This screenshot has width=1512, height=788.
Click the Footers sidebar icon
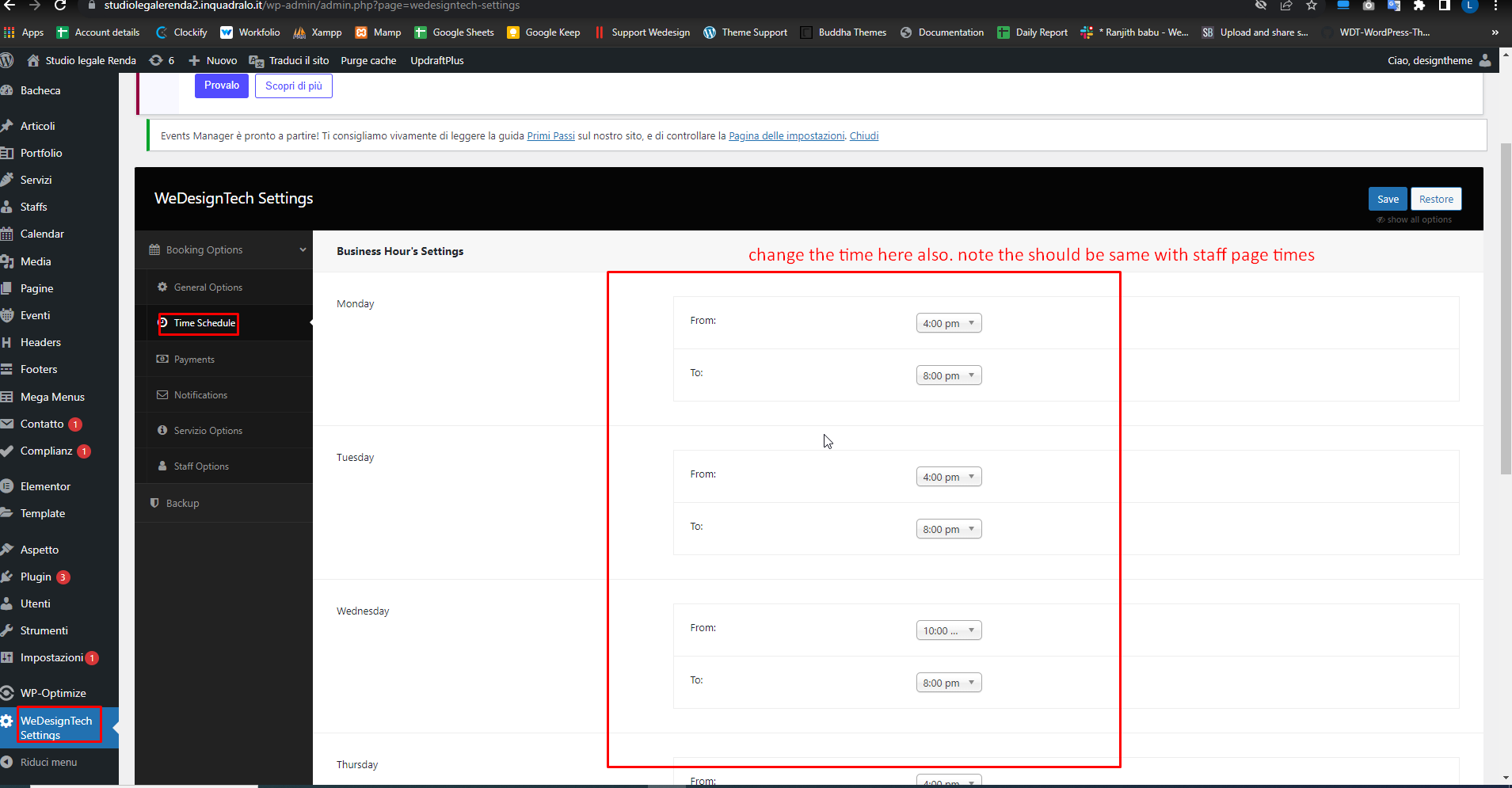pyautogui.click(x=6, y=369)
